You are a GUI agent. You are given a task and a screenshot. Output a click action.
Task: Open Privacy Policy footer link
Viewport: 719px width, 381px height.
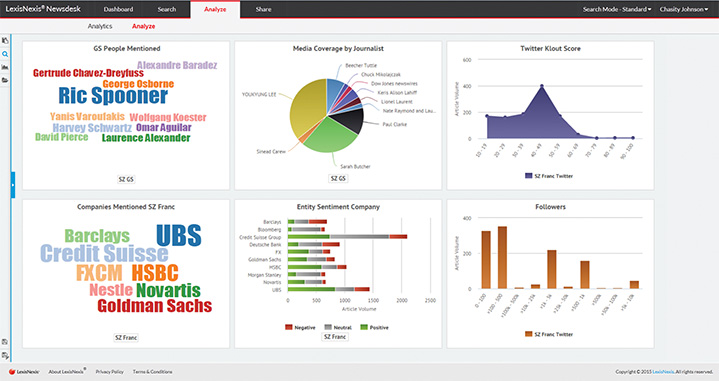(110, 372)
